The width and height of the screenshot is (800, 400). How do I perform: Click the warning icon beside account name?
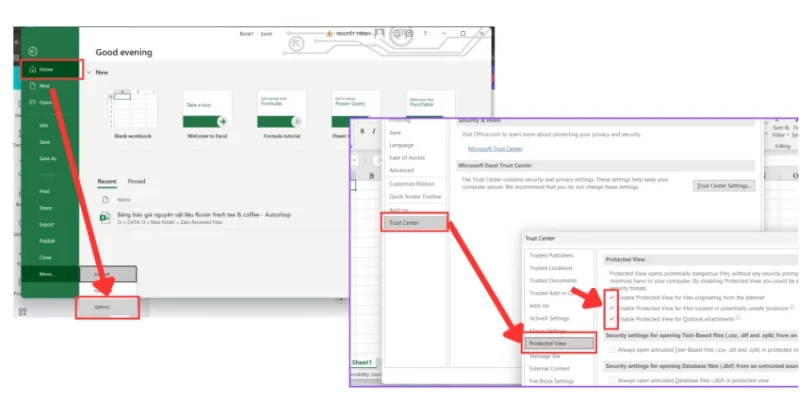pyautogui.click(x=330, y=34)
